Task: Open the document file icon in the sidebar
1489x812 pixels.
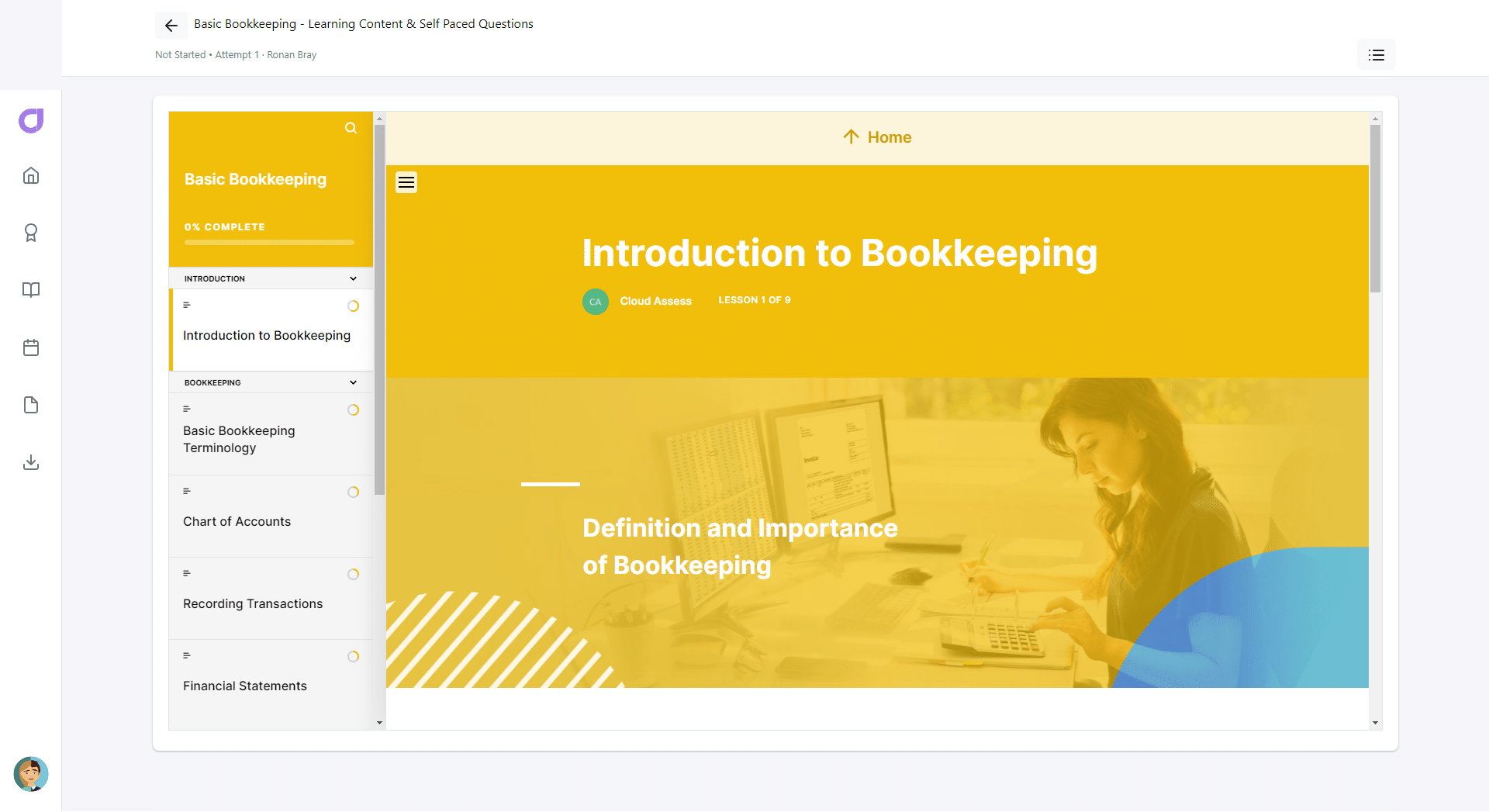Action: tap(31, 405)
